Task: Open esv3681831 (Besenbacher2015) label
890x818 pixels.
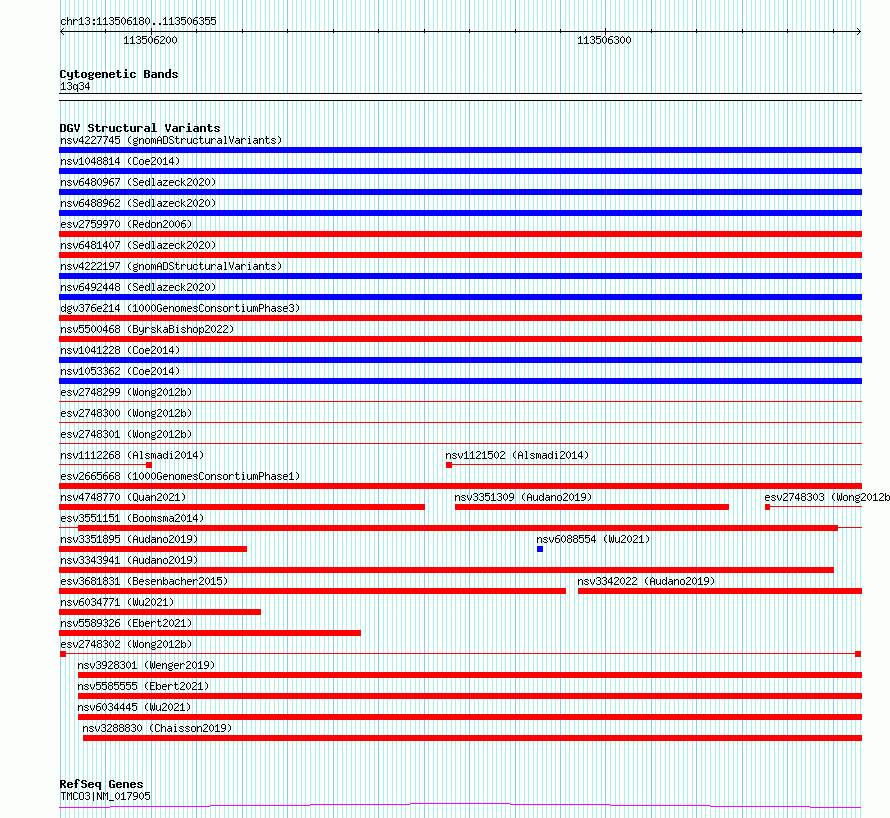Action: 144,581
